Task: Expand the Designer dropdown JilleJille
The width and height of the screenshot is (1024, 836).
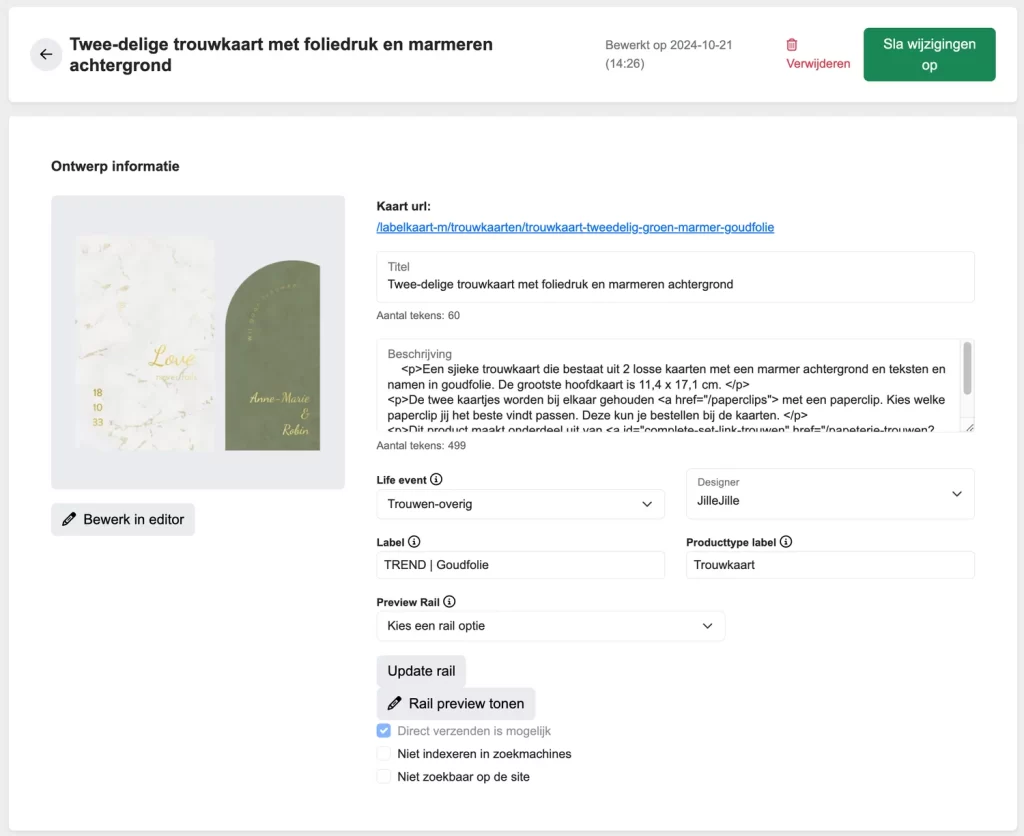Action: point(830,493)
